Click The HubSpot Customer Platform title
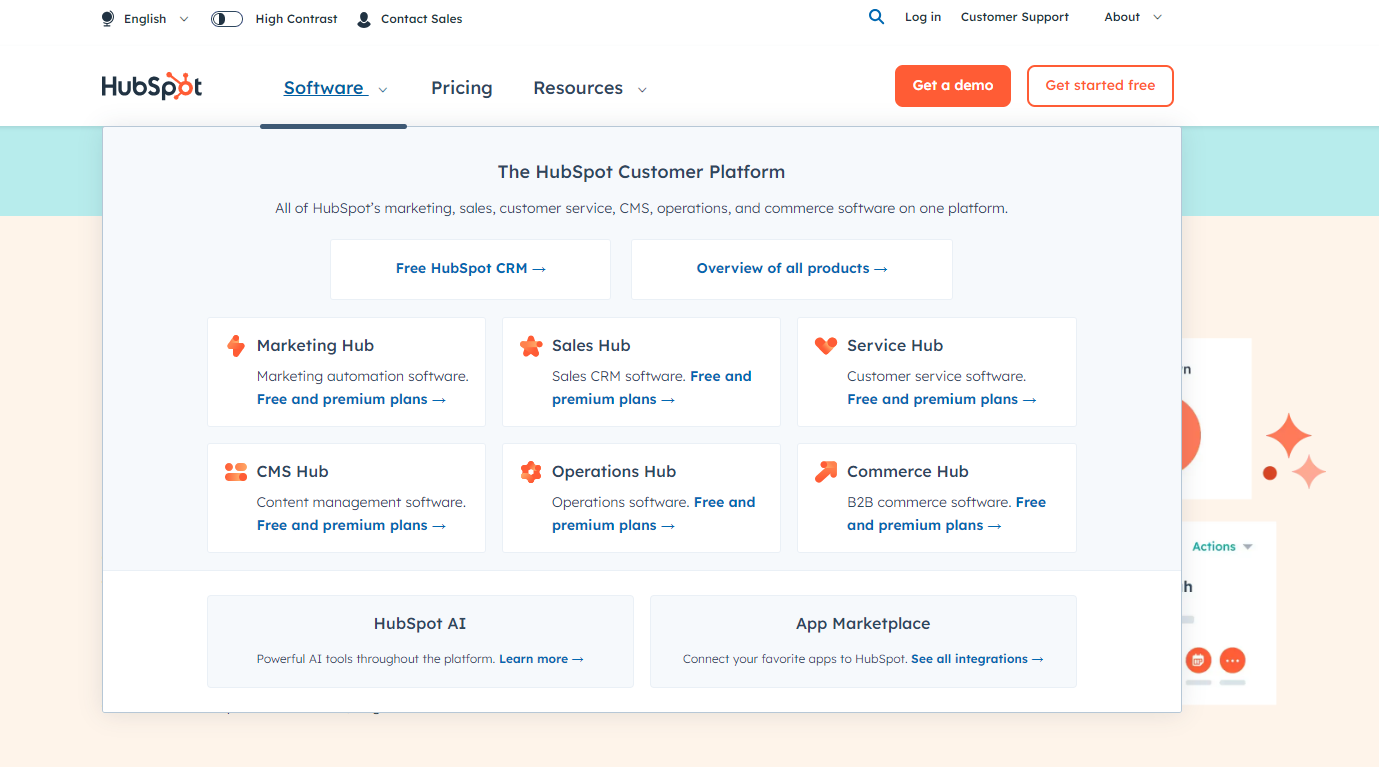 [x=641, y=172]
